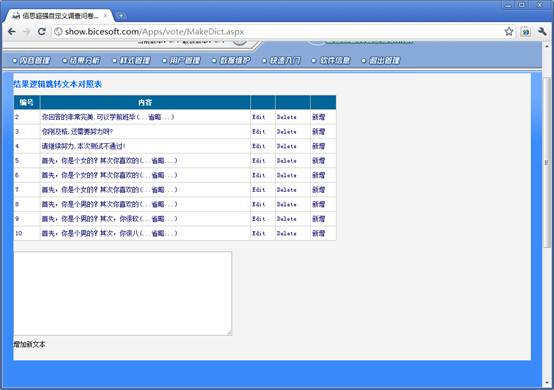554x390 pixels.
Task: Close the current browser tab
Action: [105, 16]
